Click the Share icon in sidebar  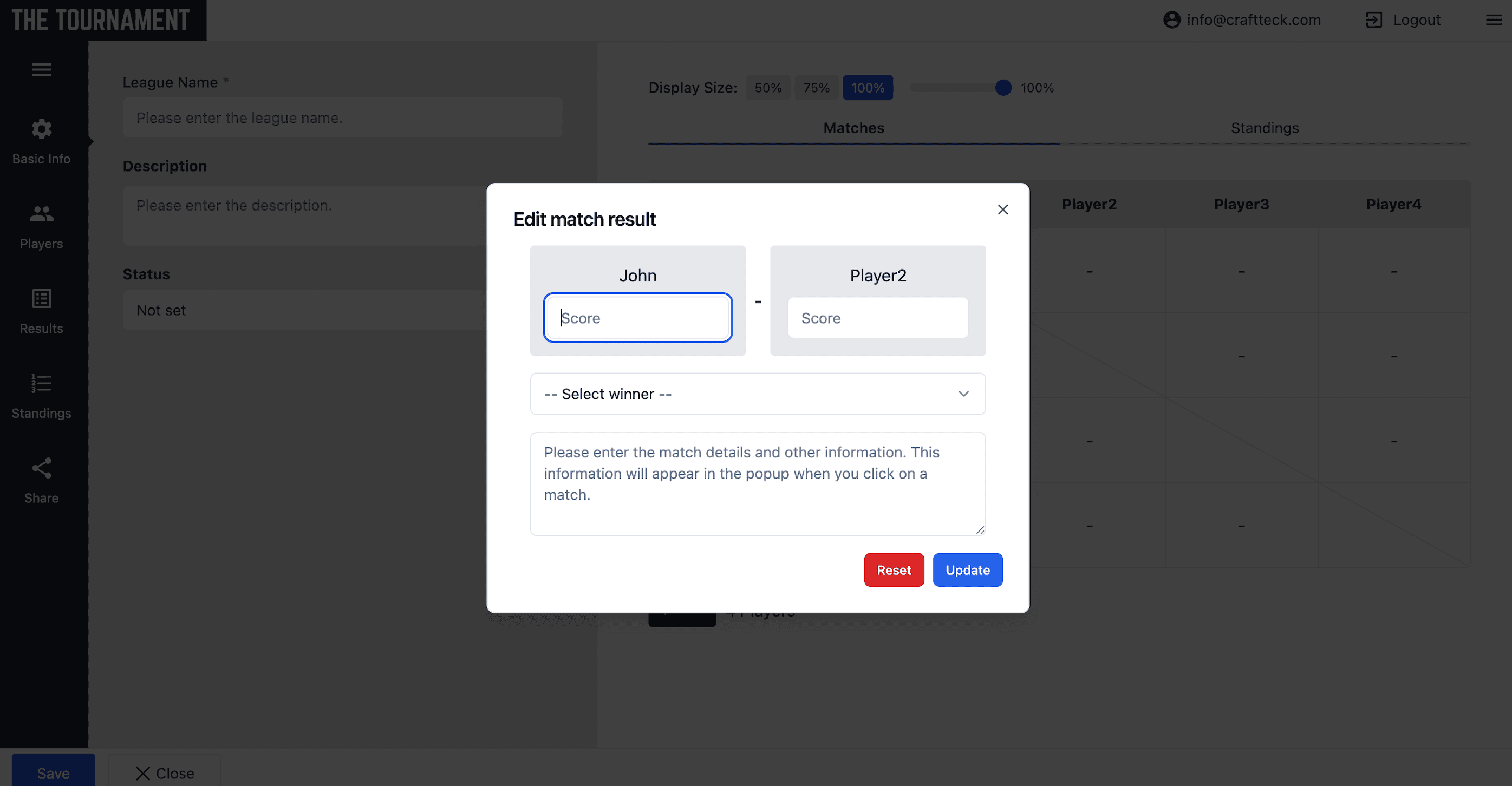[x=41, y=469]
